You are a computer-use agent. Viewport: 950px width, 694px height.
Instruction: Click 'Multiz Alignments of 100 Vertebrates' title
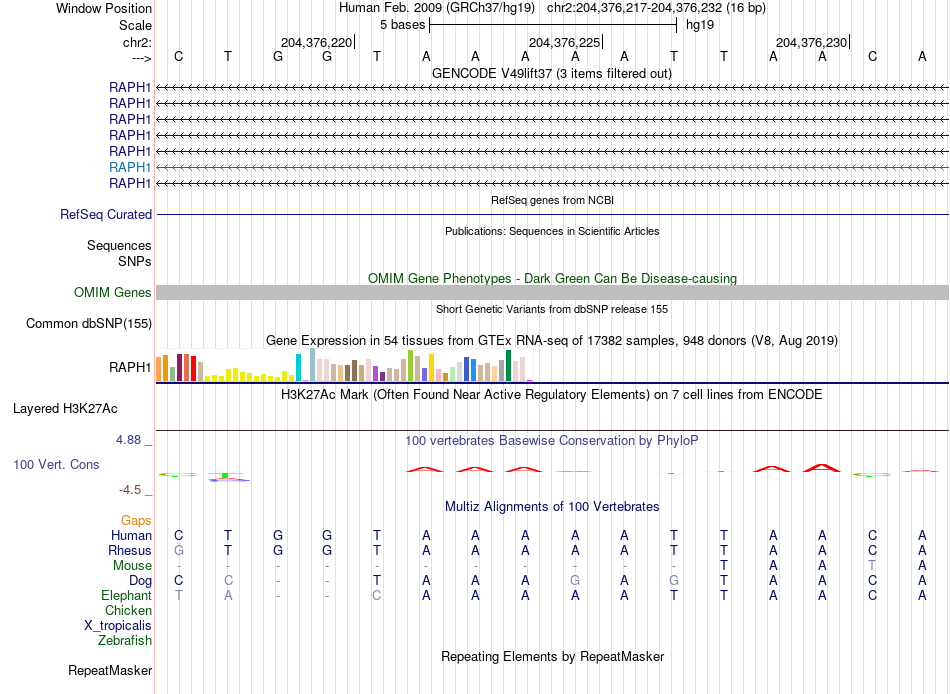552,507
